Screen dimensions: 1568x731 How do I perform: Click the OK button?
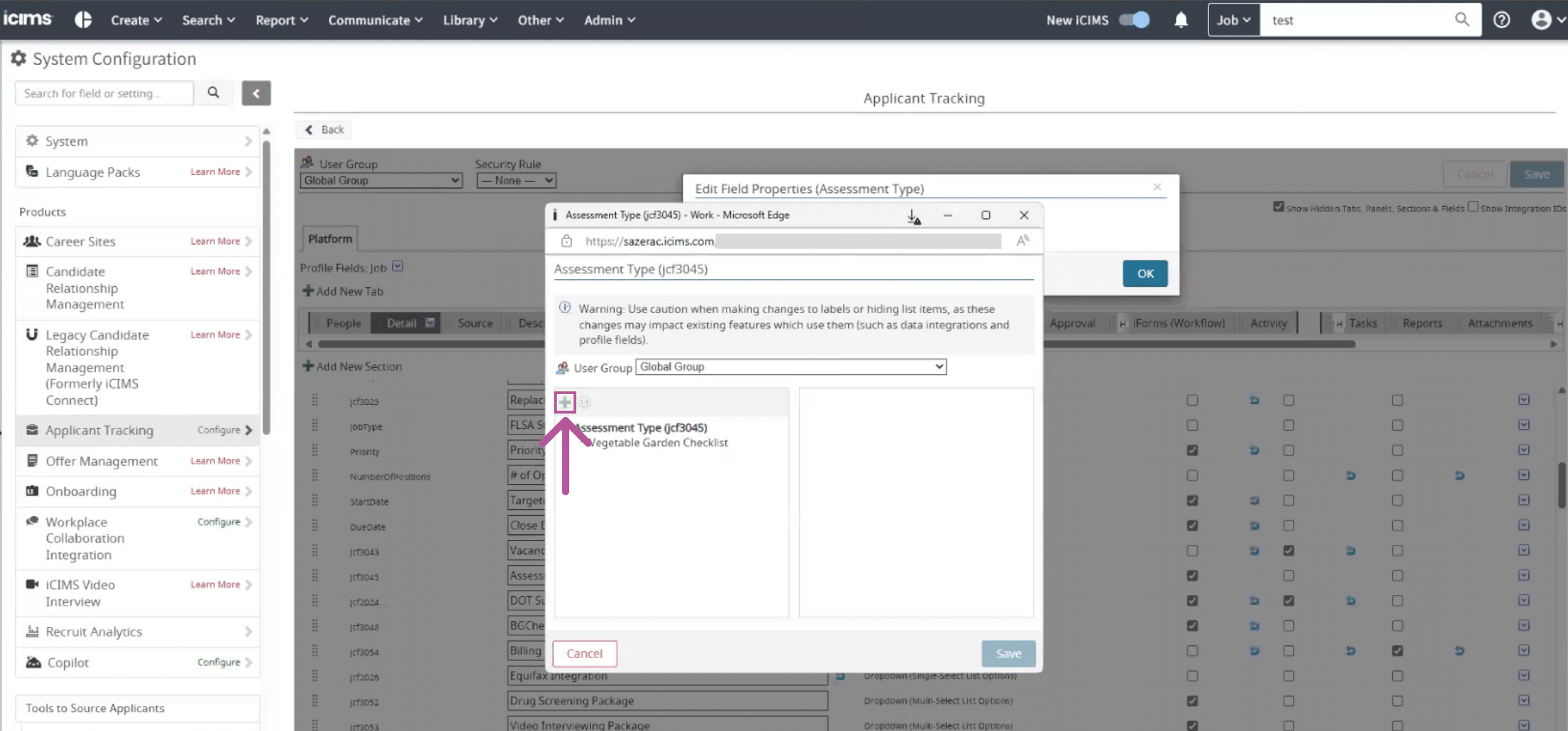coord(1145,273)
